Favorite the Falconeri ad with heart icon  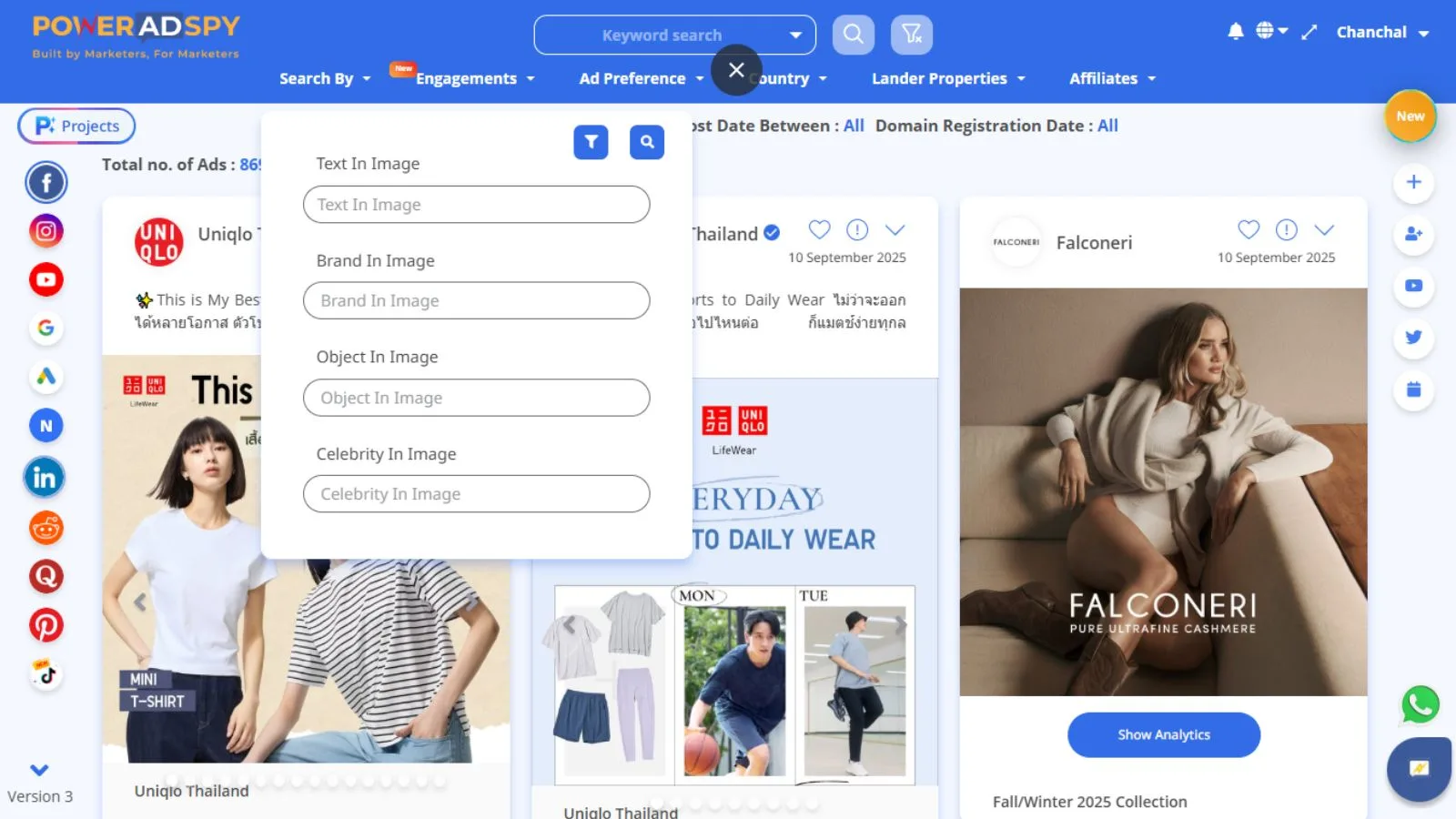pos(1249,229)
